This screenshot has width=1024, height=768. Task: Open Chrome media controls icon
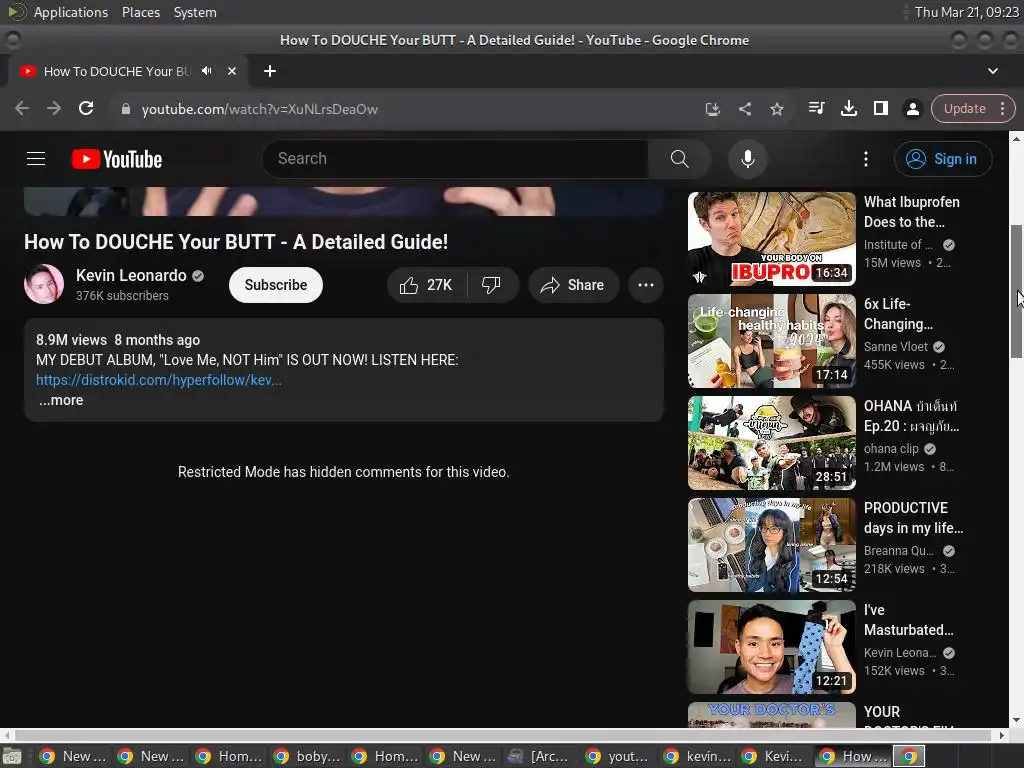[816, 108]
